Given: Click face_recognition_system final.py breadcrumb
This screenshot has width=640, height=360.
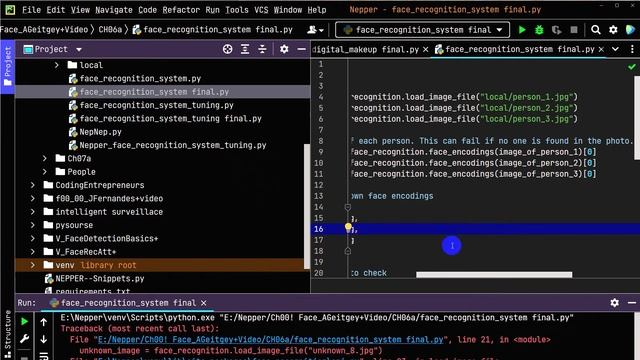Looking at the screenshot, I should click(213, 30).
